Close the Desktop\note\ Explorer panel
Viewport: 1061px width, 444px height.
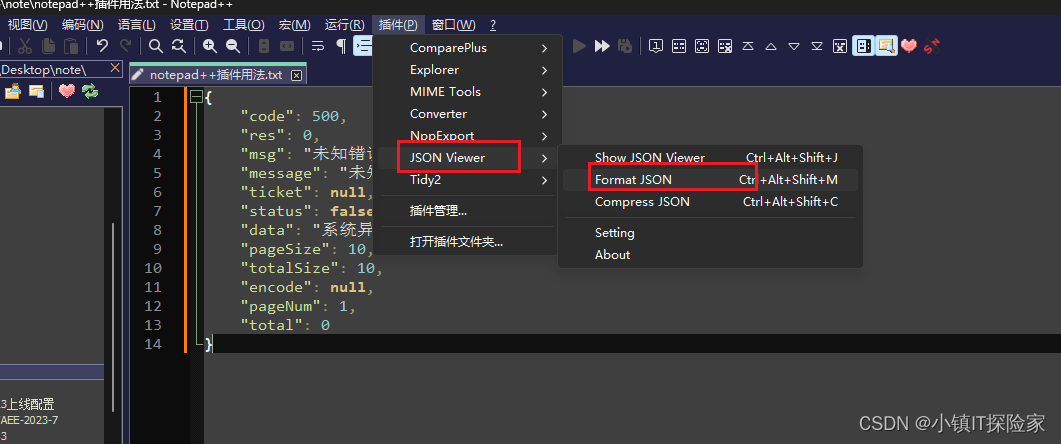point(115,68)
